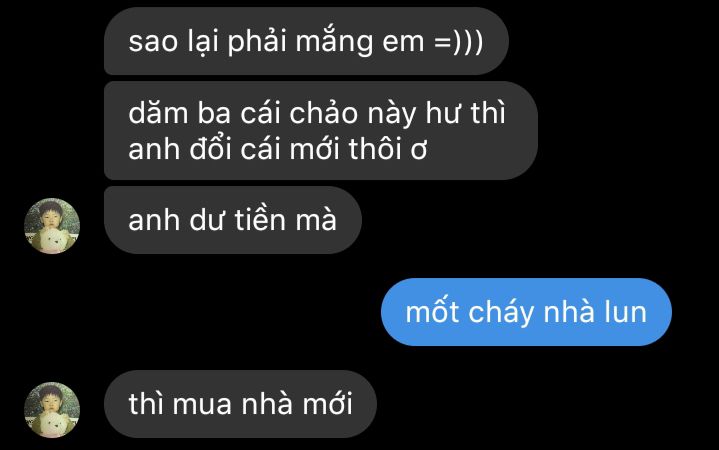
Task: Open sender avatar beside "thì mua nhà mới"
Action: (x=52, y=410)
